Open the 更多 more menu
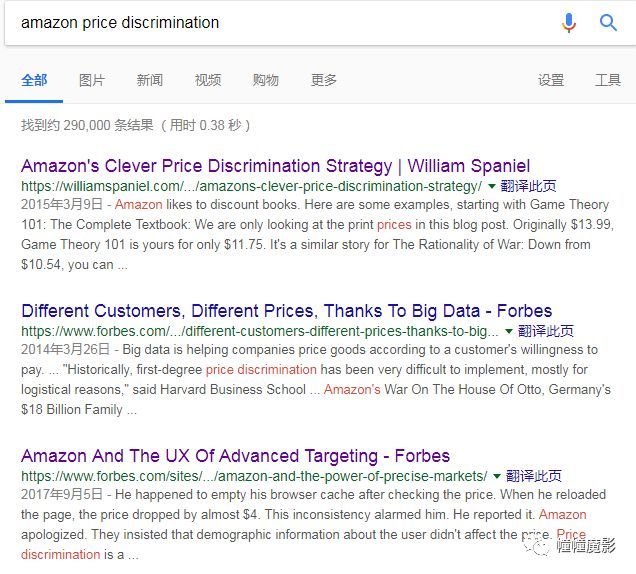636x574 pixels. [324, 80]
